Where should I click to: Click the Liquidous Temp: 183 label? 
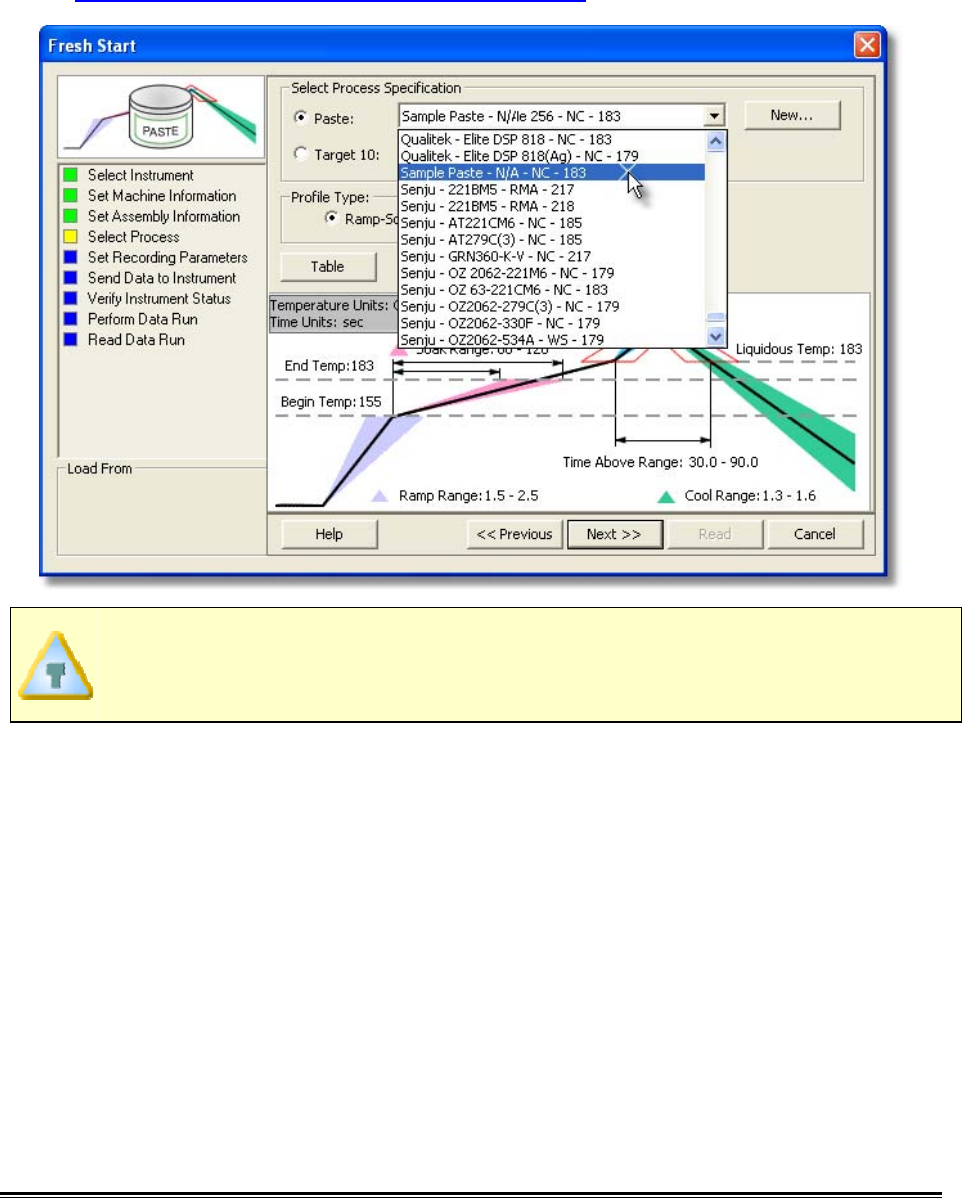pos(798,349)
